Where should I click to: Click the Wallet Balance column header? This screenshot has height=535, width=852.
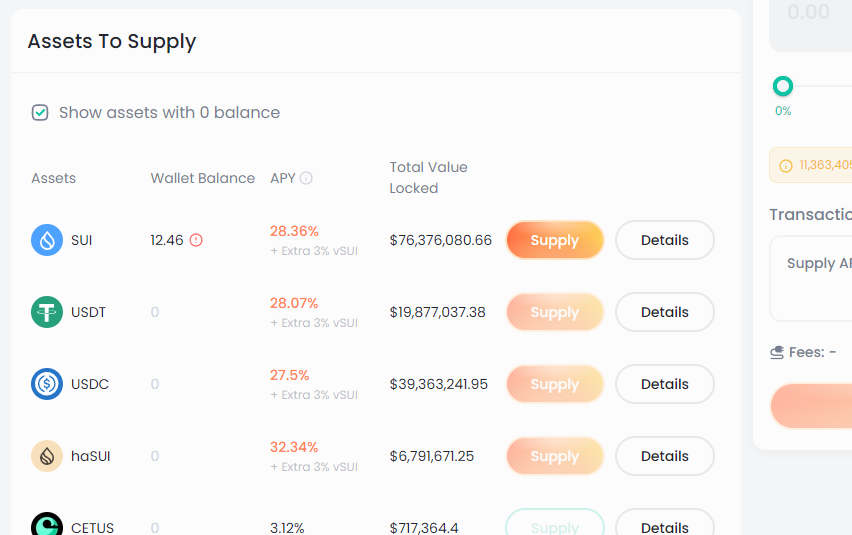[203, 178]
